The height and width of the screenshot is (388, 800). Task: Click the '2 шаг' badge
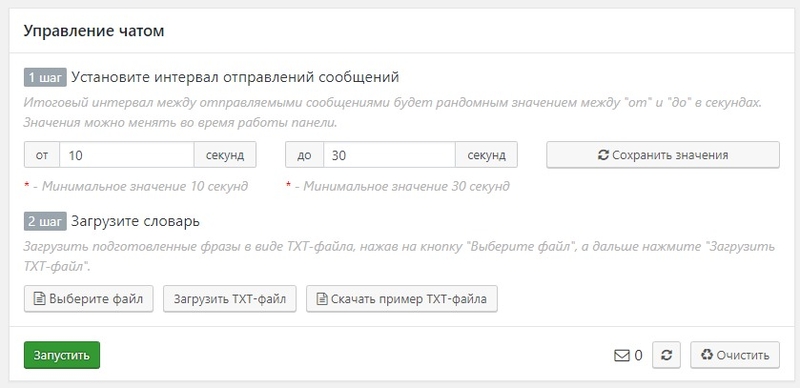(x=45, y=222)
